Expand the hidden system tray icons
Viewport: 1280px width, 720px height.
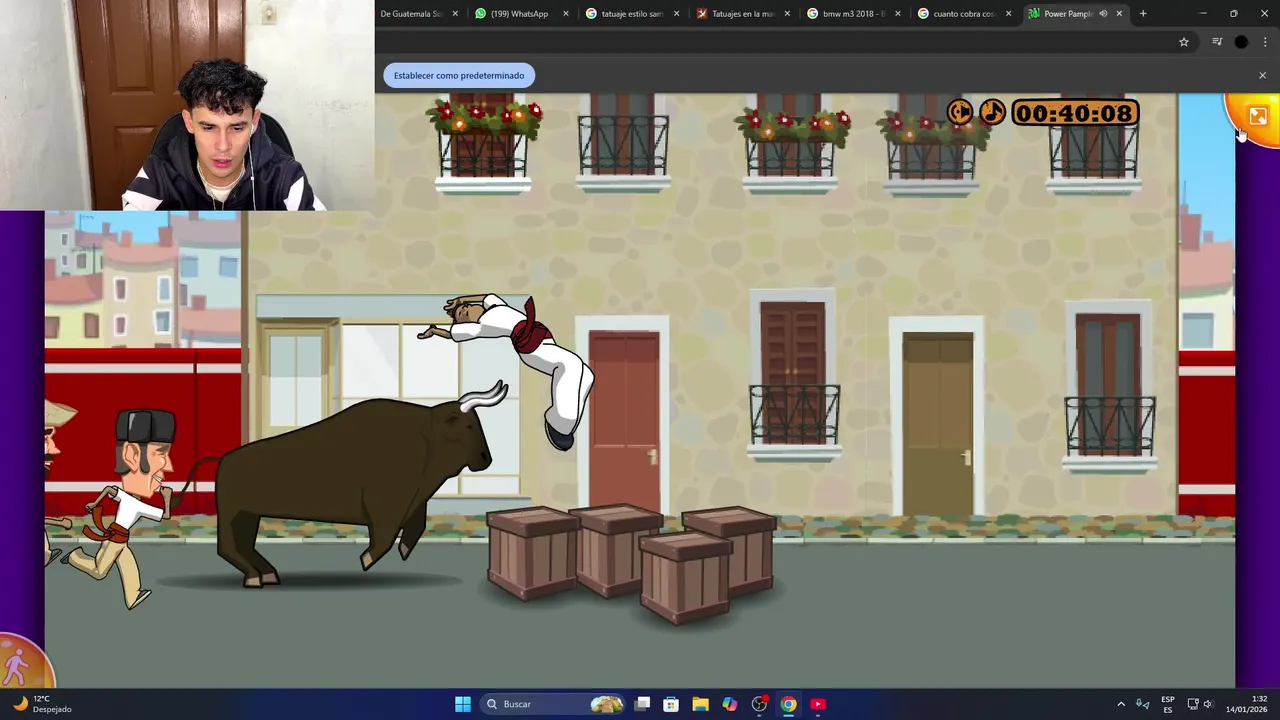[1121, 704]
